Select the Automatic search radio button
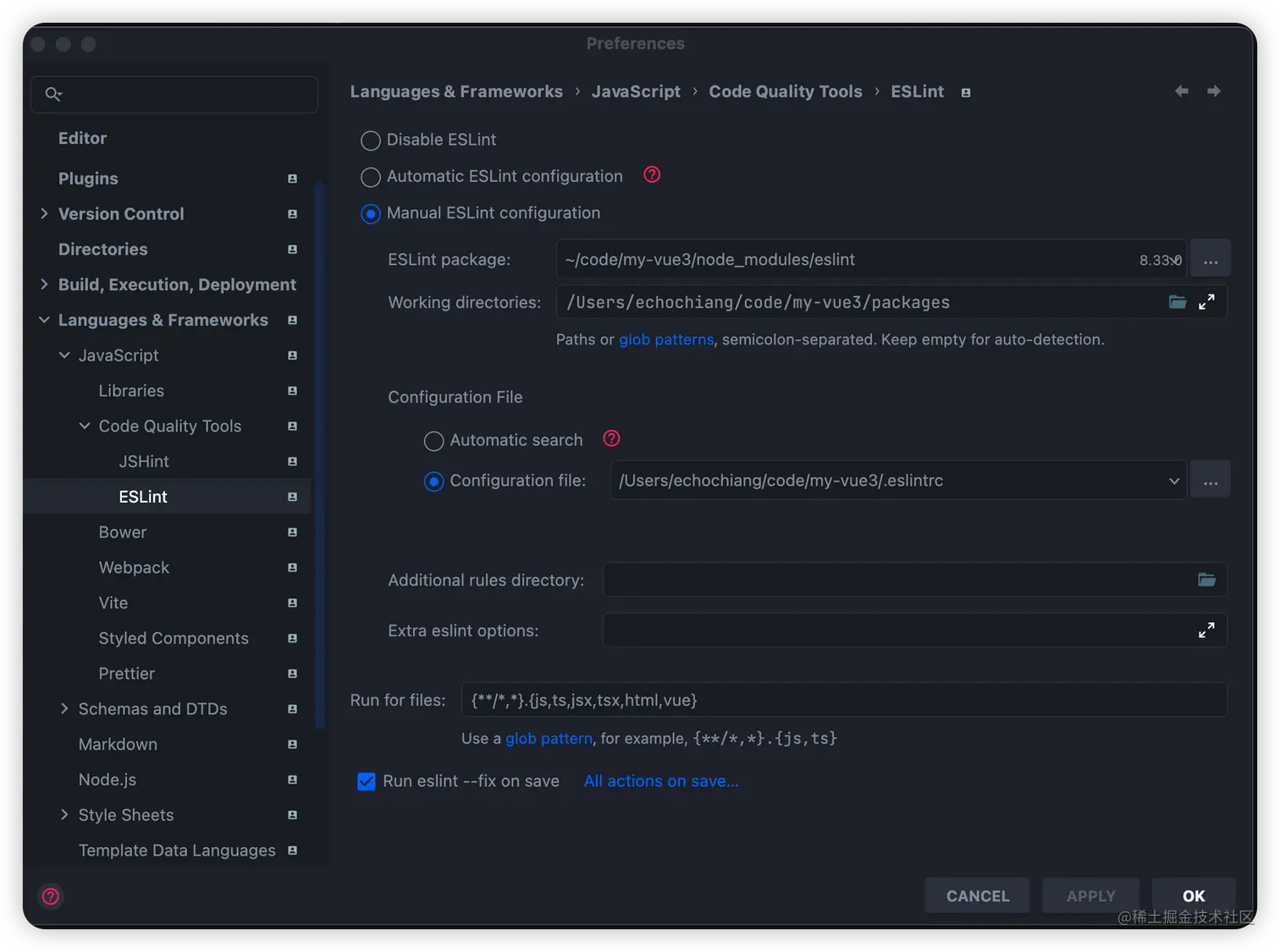The height and width of the screenshot is (952, 1280). [x=433, y=441]
